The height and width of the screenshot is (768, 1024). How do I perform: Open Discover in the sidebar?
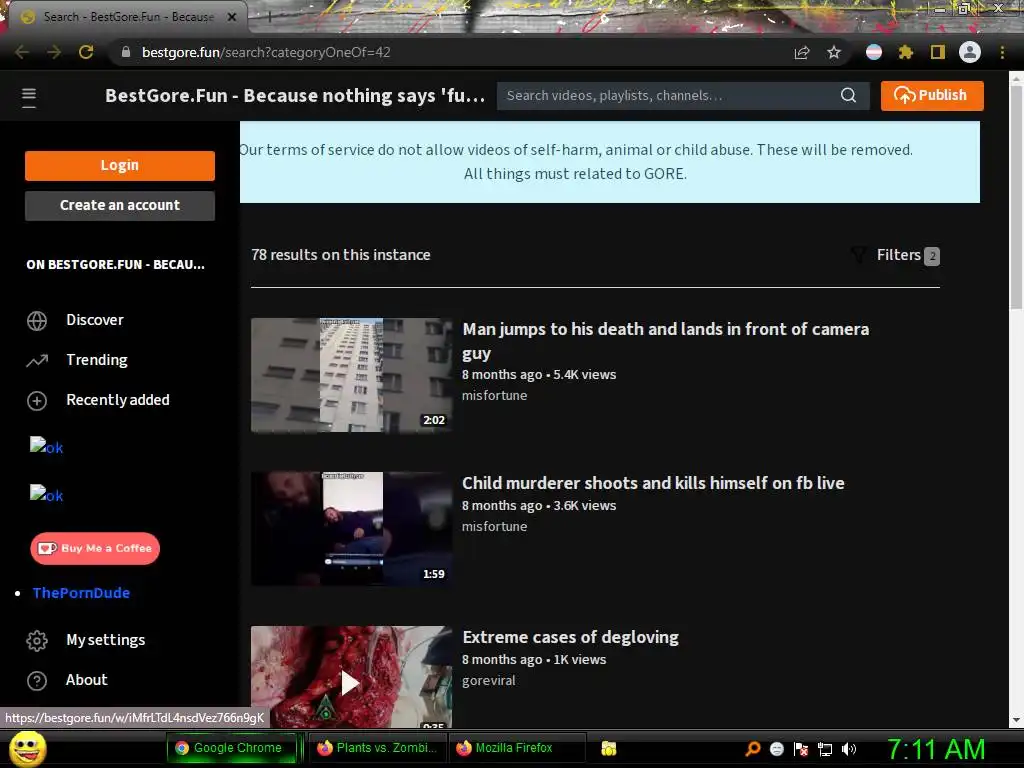95,320
